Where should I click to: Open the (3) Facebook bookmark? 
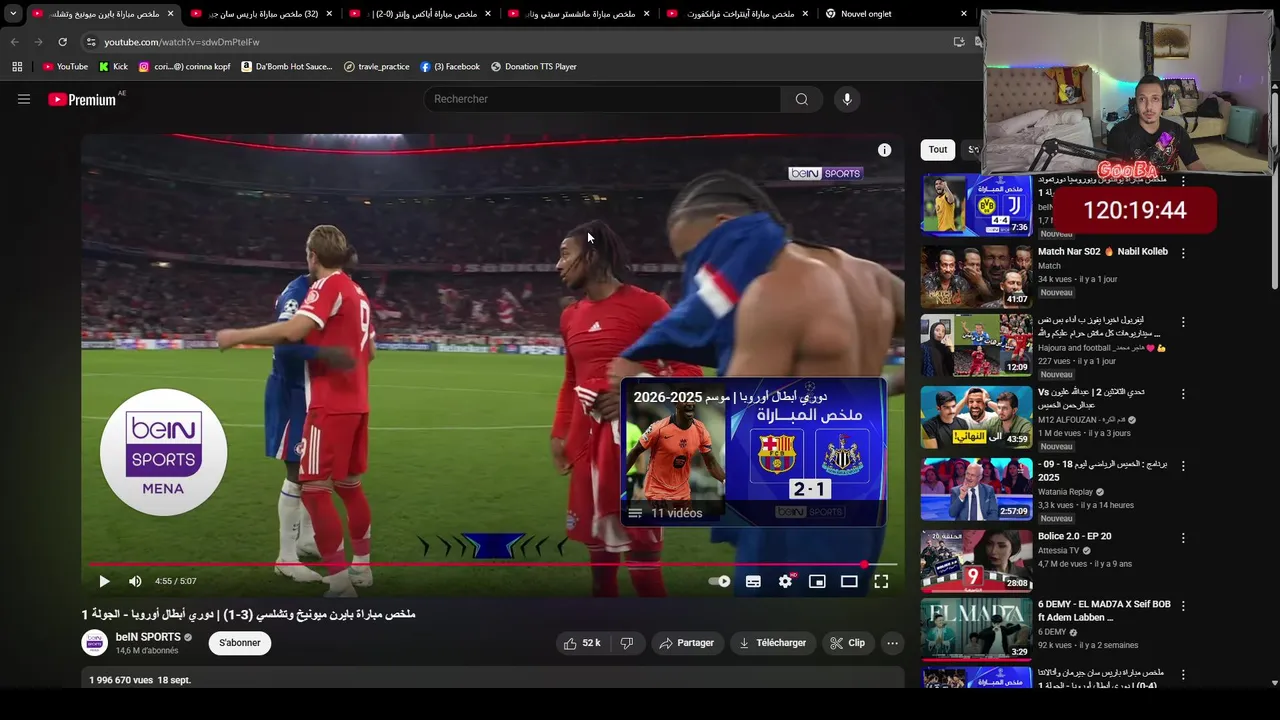[x=450, y=67]
